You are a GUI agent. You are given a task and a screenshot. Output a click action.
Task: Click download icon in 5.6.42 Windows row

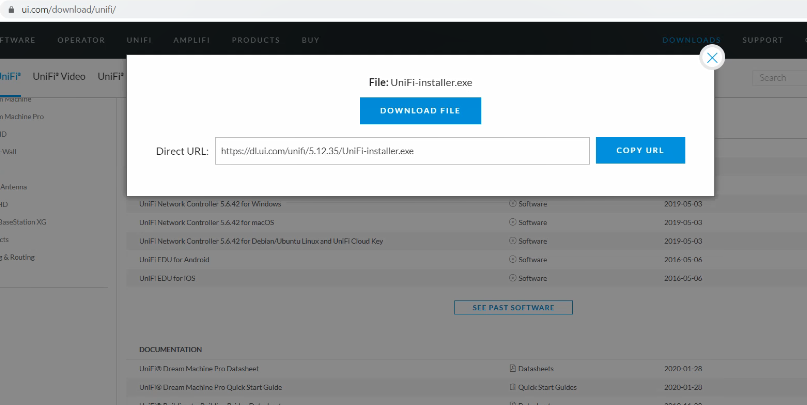pos(512,204)
